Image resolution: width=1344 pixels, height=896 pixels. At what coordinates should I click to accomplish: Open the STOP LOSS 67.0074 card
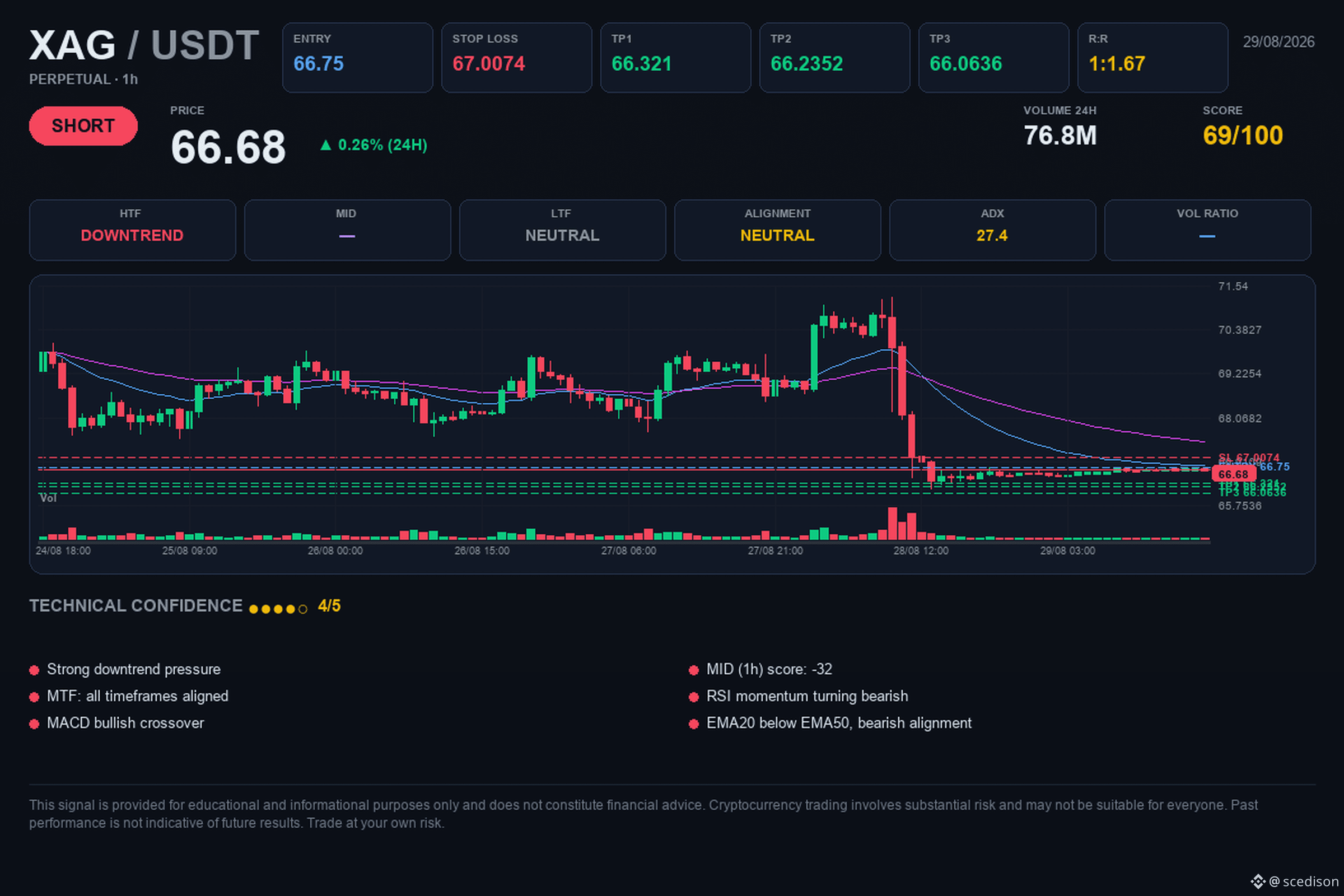pos(516,58)
